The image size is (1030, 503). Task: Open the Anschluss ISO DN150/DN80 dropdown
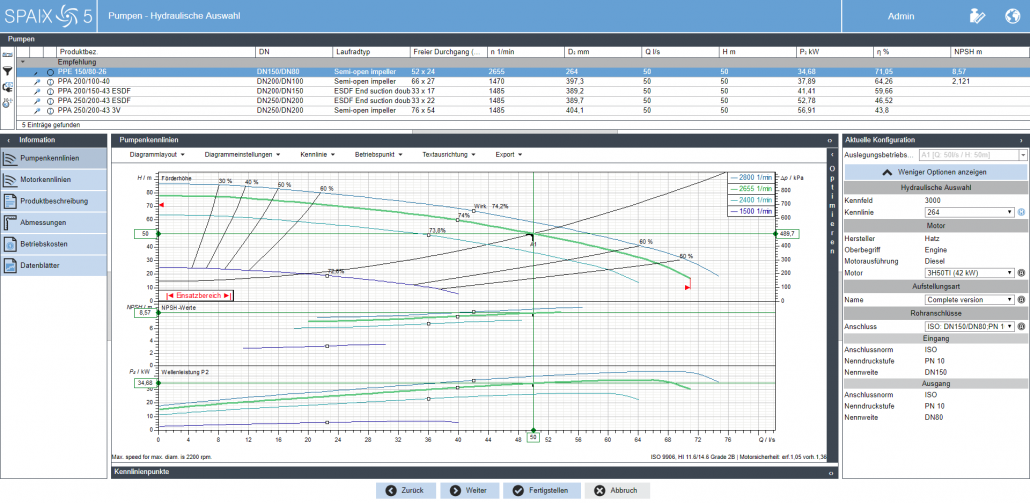pyautogui.click(x=970, y=326)
